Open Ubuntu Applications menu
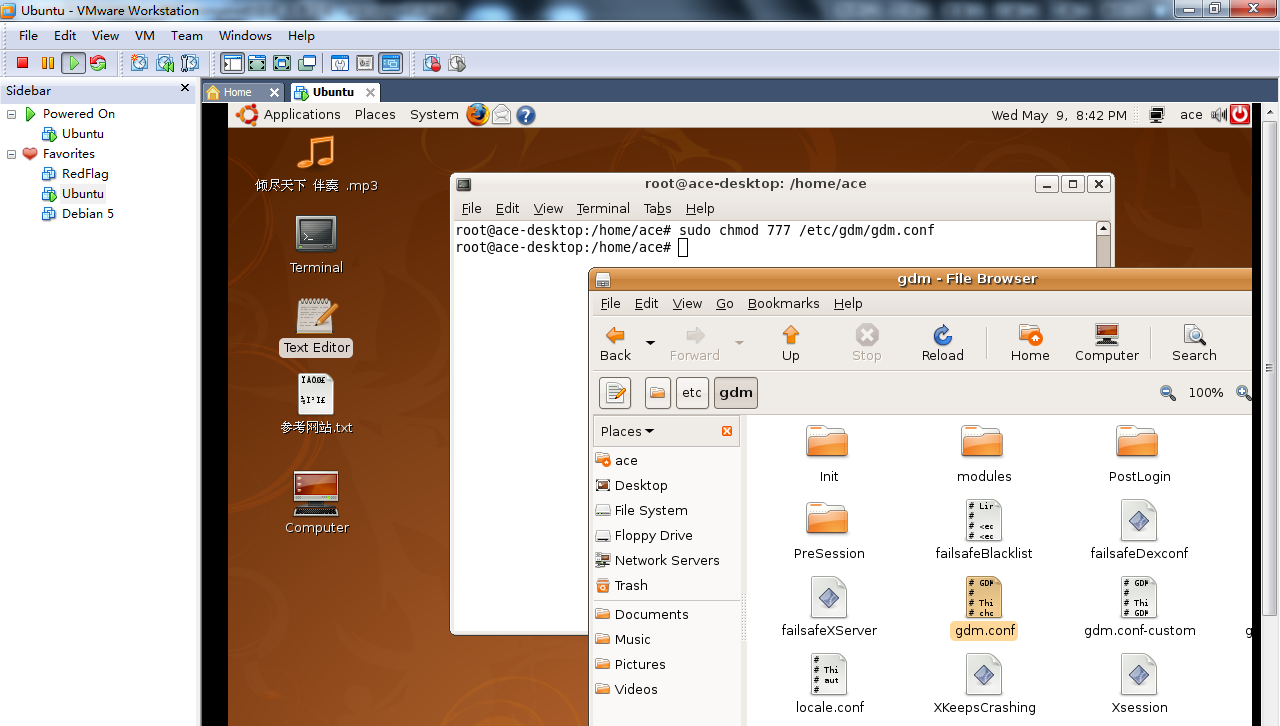The image size is (1280, 726). tap(302, 114)
